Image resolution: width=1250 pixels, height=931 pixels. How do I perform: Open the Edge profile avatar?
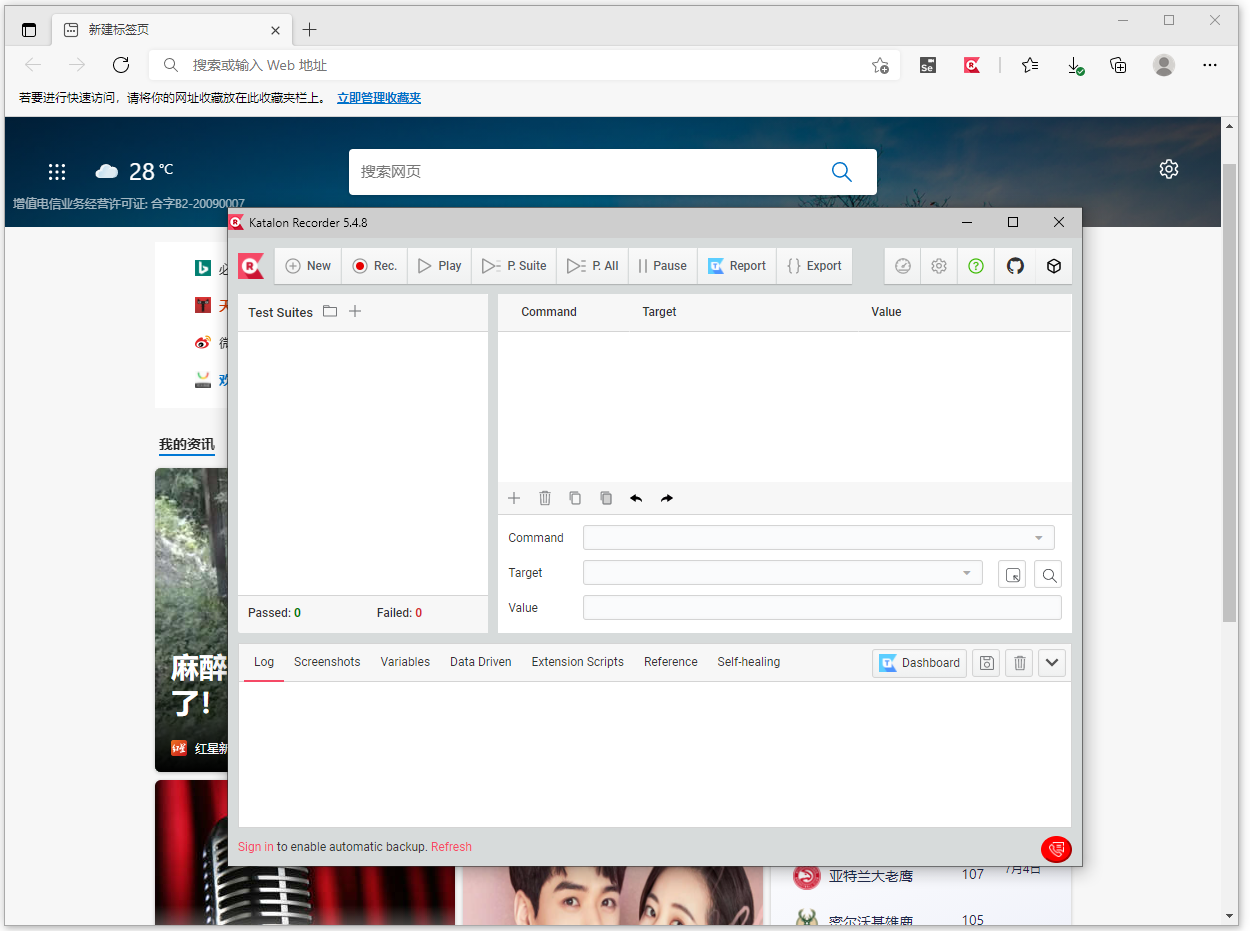tap(1164, 65)
